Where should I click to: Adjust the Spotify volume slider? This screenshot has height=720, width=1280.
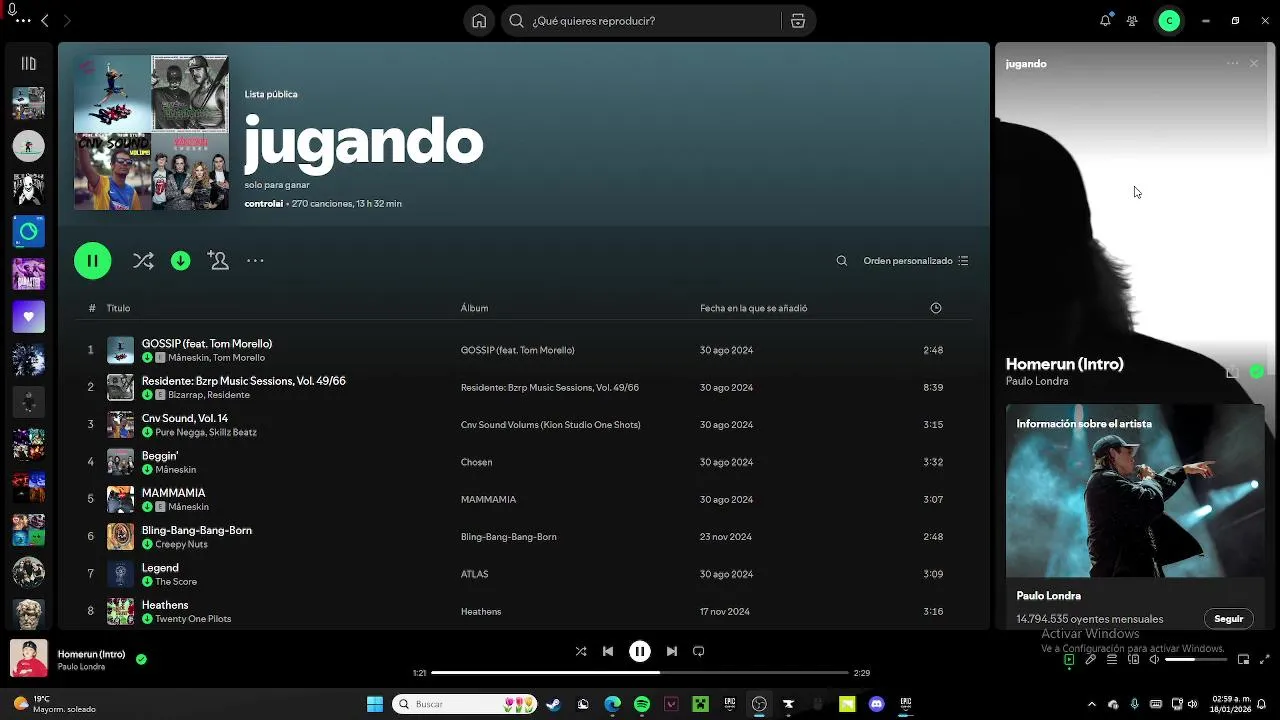tap(1194, 660)
